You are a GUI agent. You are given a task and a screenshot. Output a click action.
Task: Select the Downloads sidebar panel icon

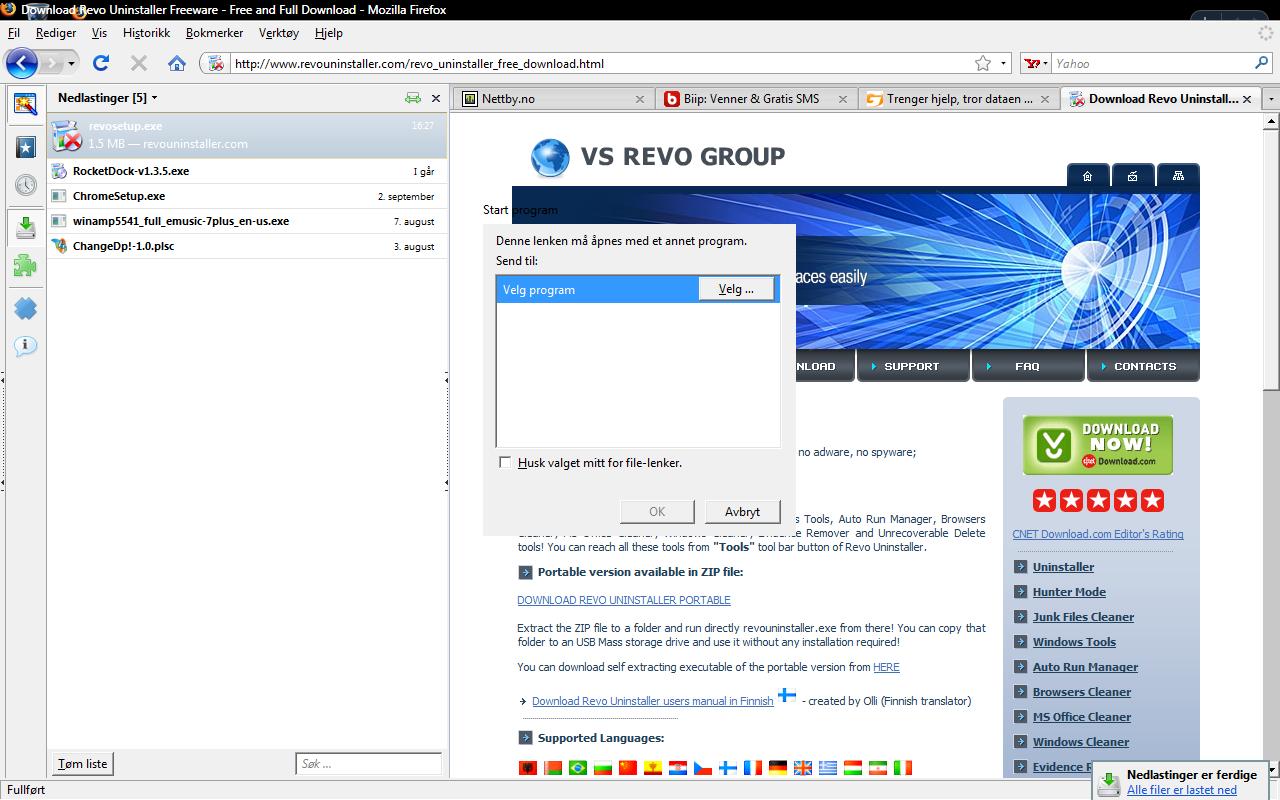[25, 227]
